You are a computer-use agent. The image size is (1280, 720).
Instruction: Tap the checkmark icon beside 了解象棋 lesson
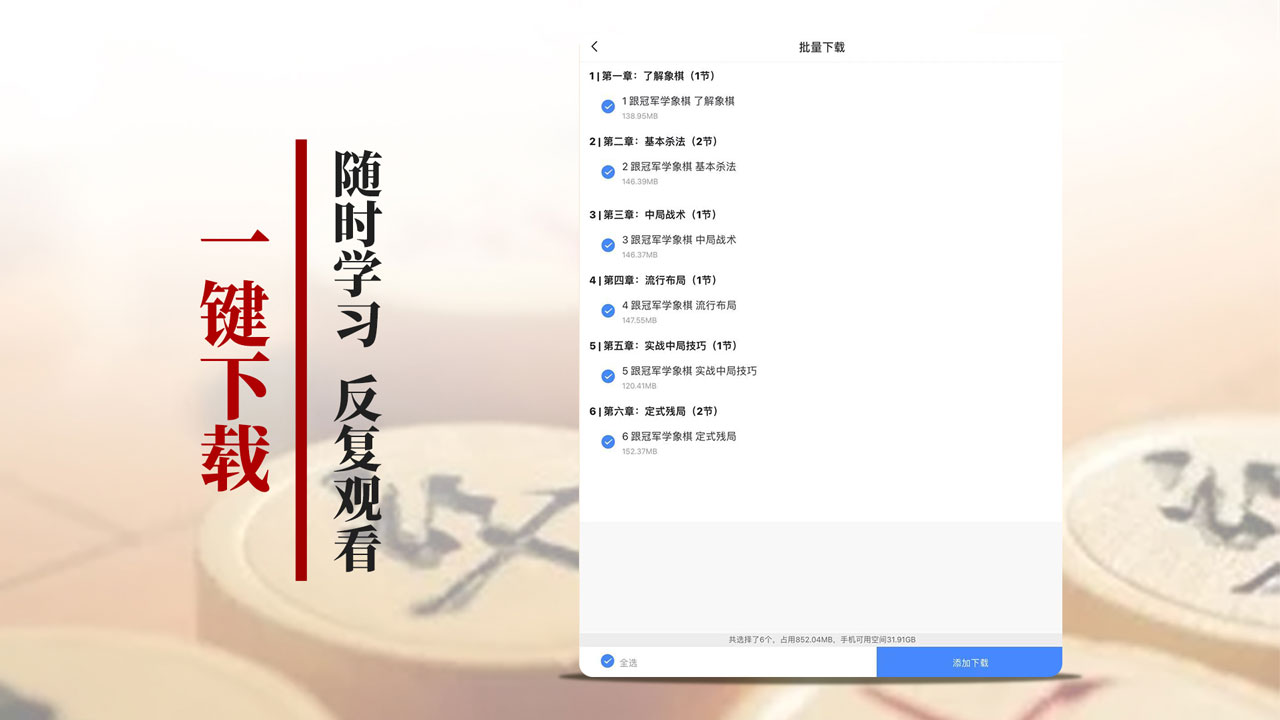click(x=608, y=105)
